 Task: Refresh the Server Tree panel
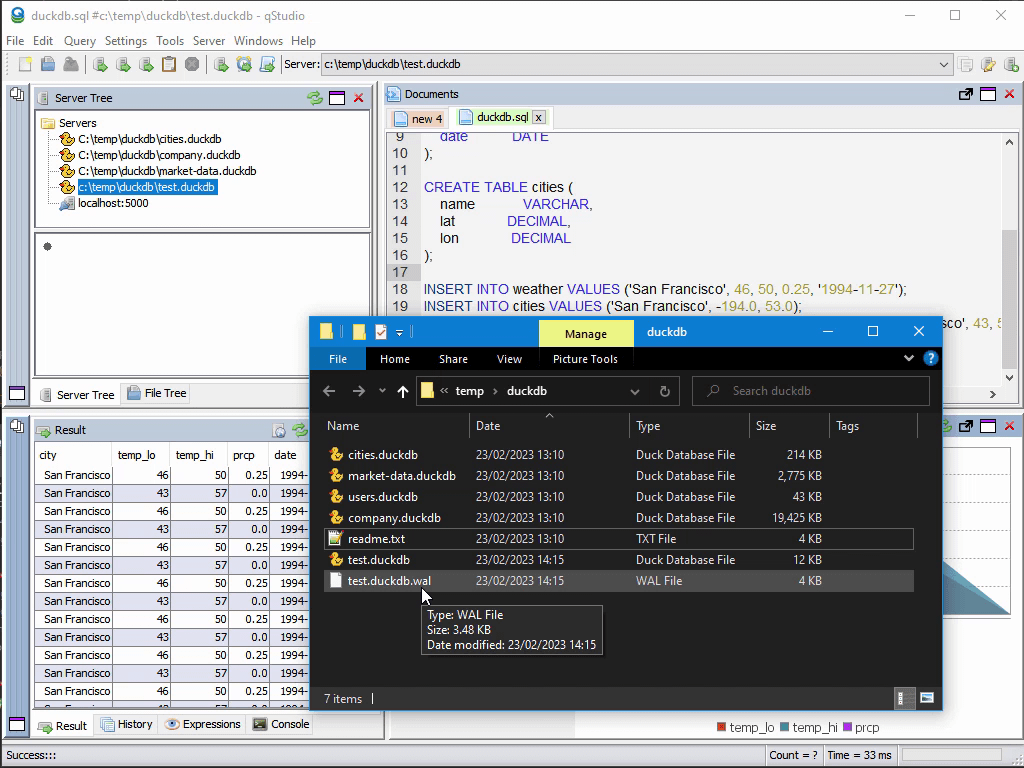pos(315,98)
